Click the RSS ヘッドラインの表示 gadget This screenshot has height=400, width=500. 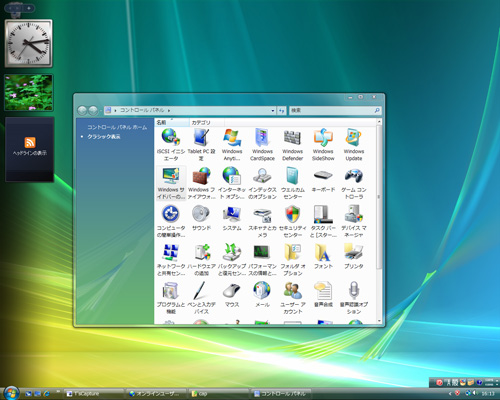(x=29, y=149)
